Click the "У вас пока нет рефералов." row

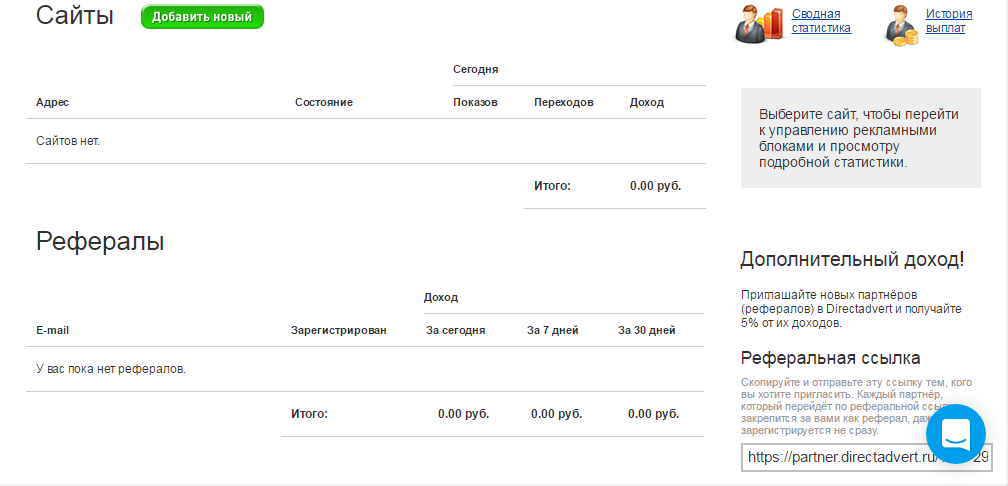pos(111,369)
